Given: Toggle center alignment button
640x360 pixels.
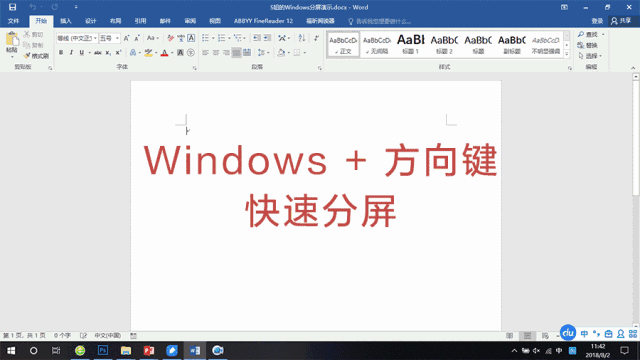Looking at the screenshot, I should [x=216, y=53].
